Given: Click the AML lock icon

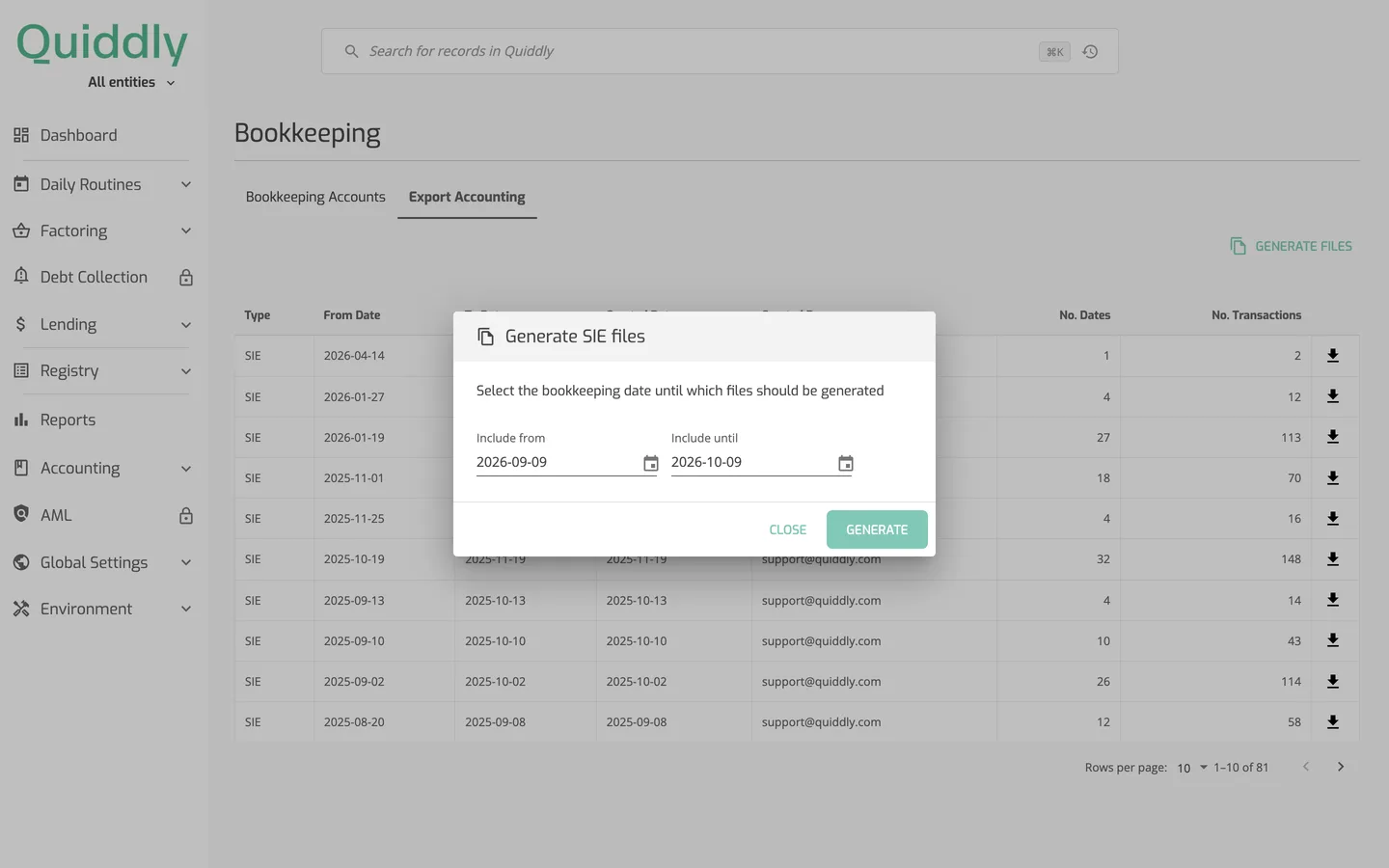Looking at the screenshot, I should 186,516.
